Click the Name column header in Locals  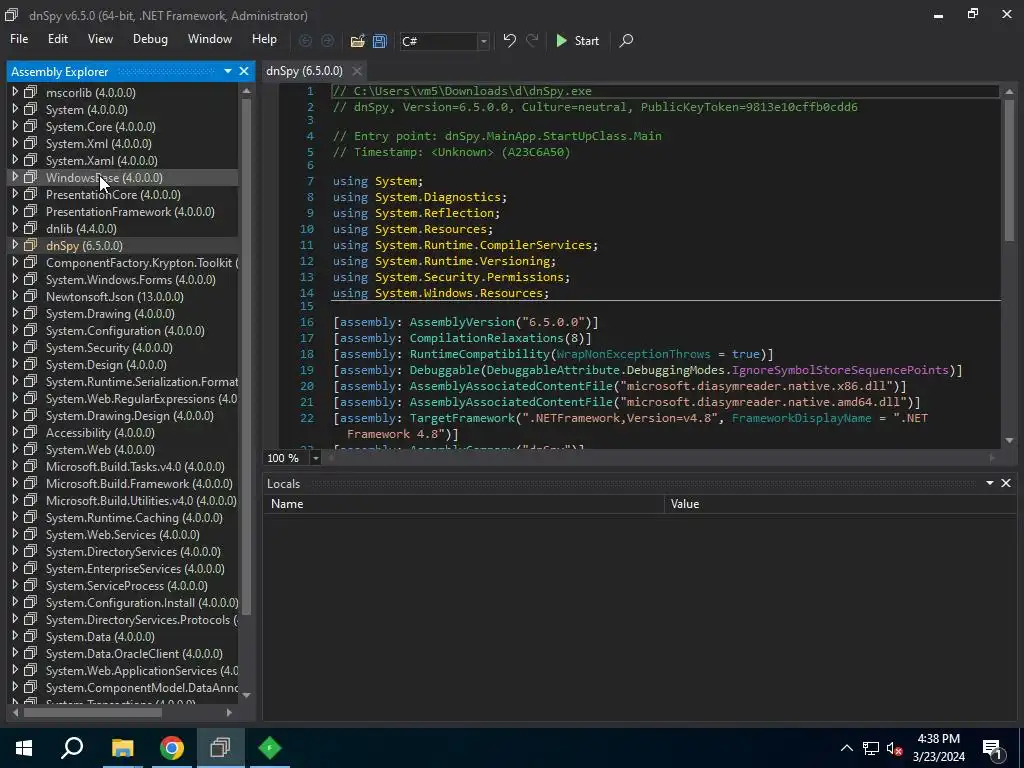point(464,504)
